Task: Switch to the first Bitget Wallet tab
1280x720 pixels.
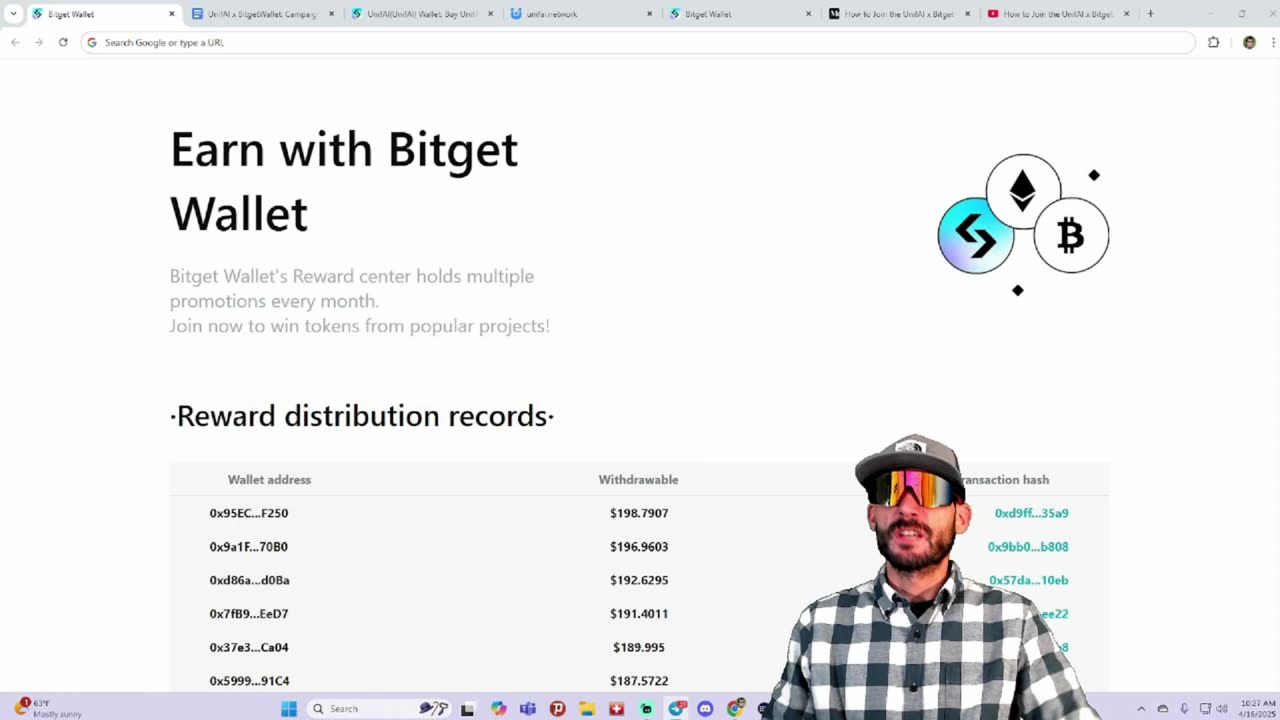Action: [102, 14]
